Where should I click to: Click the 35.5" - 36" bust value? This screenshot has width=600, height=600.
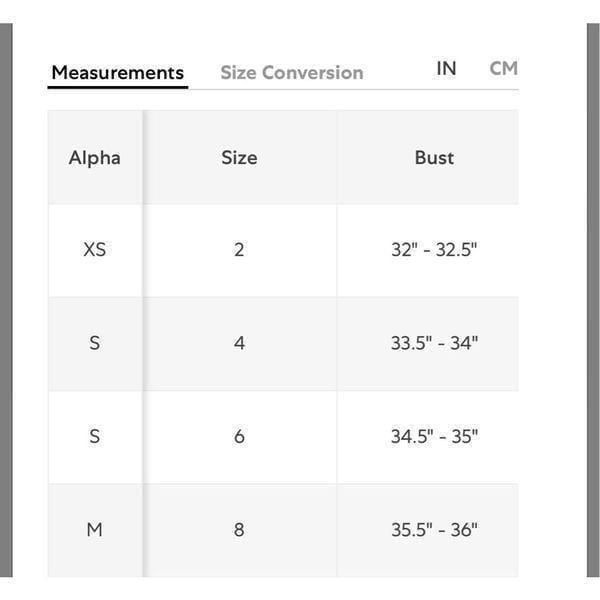tap(434, 530)
